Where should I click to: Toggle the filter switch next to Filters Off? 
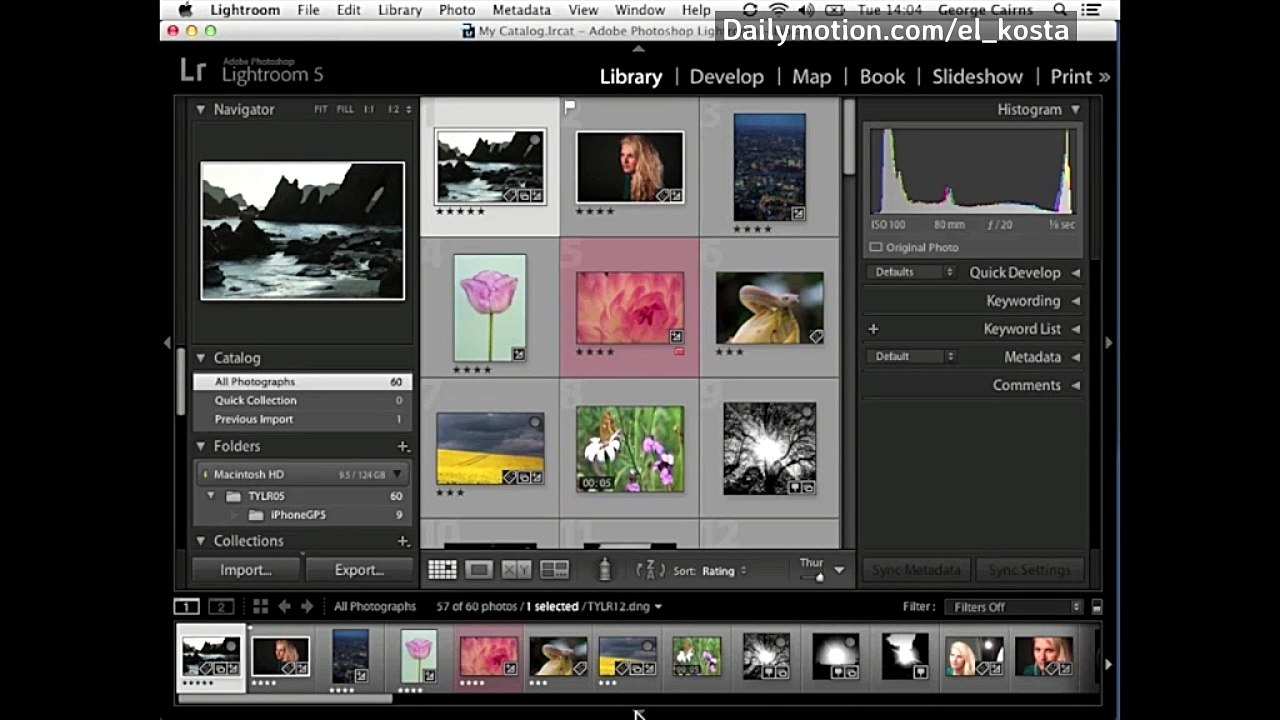(x=1097, y=607)
